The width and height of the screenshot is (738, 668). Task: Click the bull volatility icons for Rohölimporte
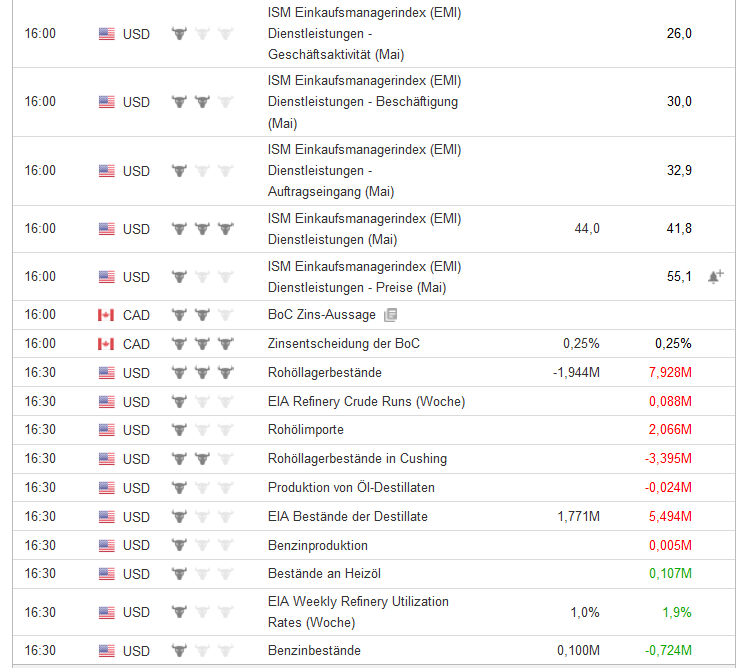(x=202, y=430)
